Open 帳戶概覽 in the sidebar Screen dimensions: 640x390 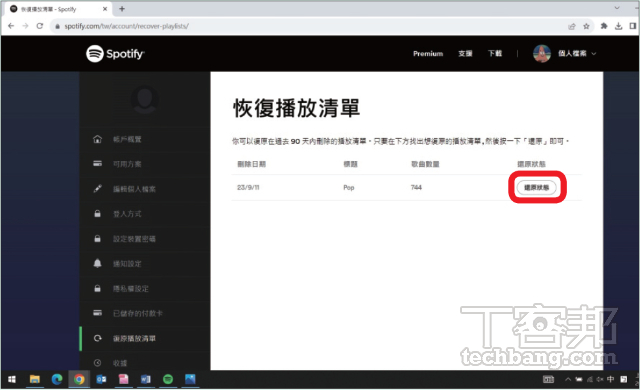[144, 140]
